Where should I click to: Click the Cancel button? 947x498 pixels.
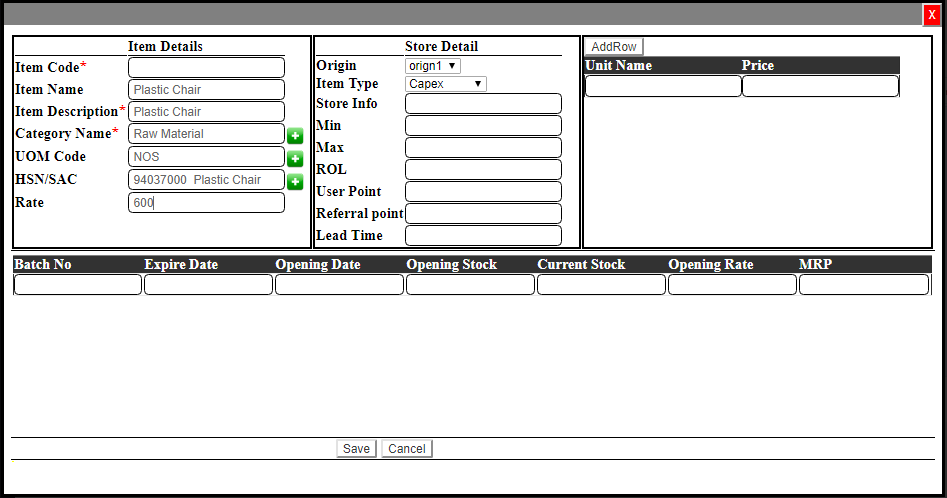pyautogui.click(x=406, y=449)
